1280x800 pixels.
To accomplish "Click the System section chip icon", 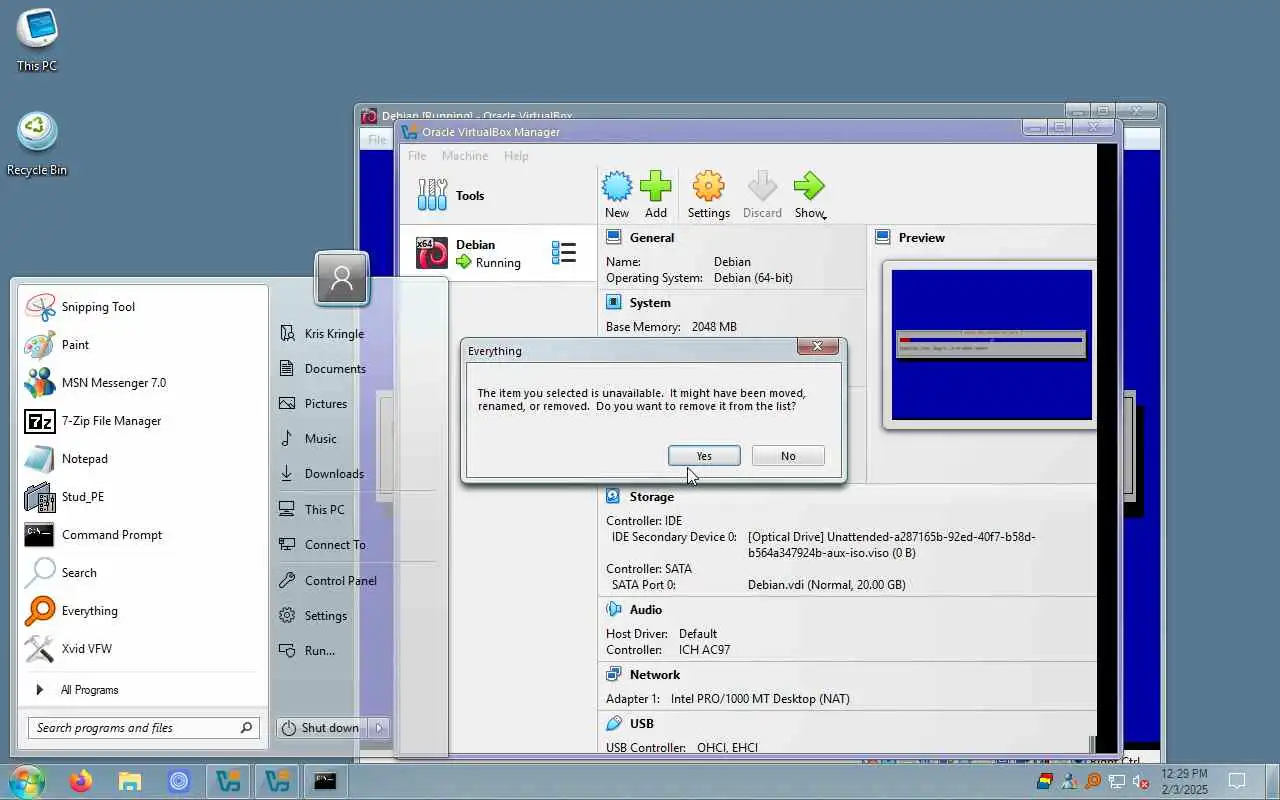I will (x=614, y=302).
